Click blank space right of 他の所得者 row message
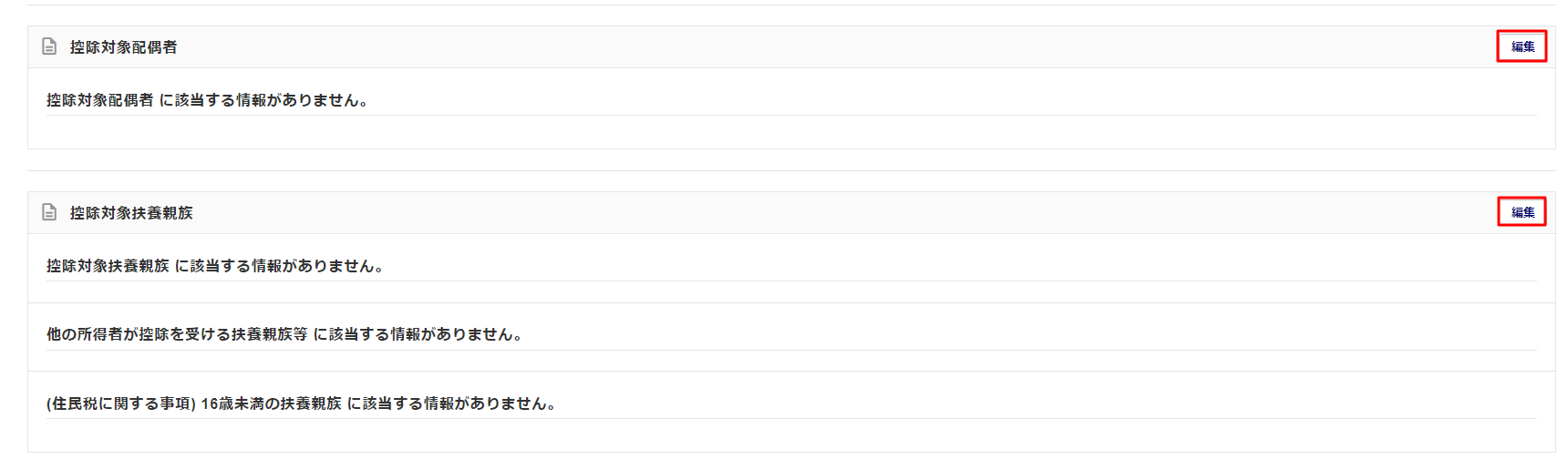The width and height of the screenshot is (1568, 470). click(x=1030, y=334)
